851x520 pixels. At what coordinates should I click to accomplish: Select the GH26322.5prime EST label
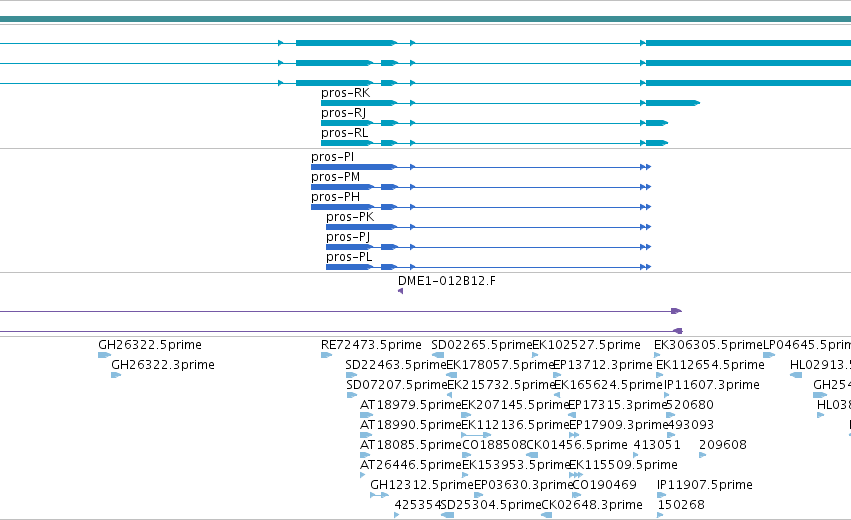pyautogui.click(x=150, y=345)
